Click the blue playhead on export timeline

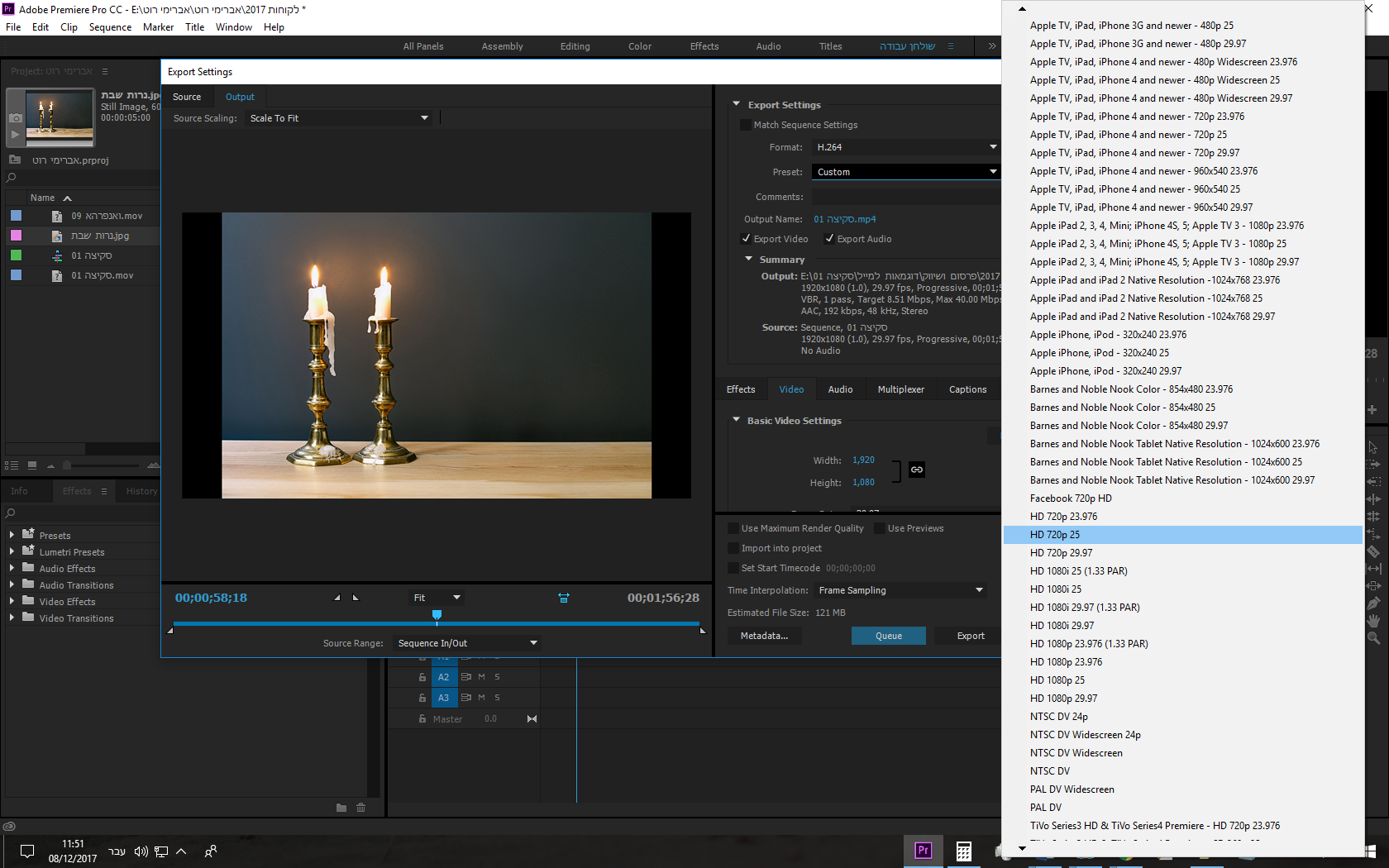tap(437, 614)
